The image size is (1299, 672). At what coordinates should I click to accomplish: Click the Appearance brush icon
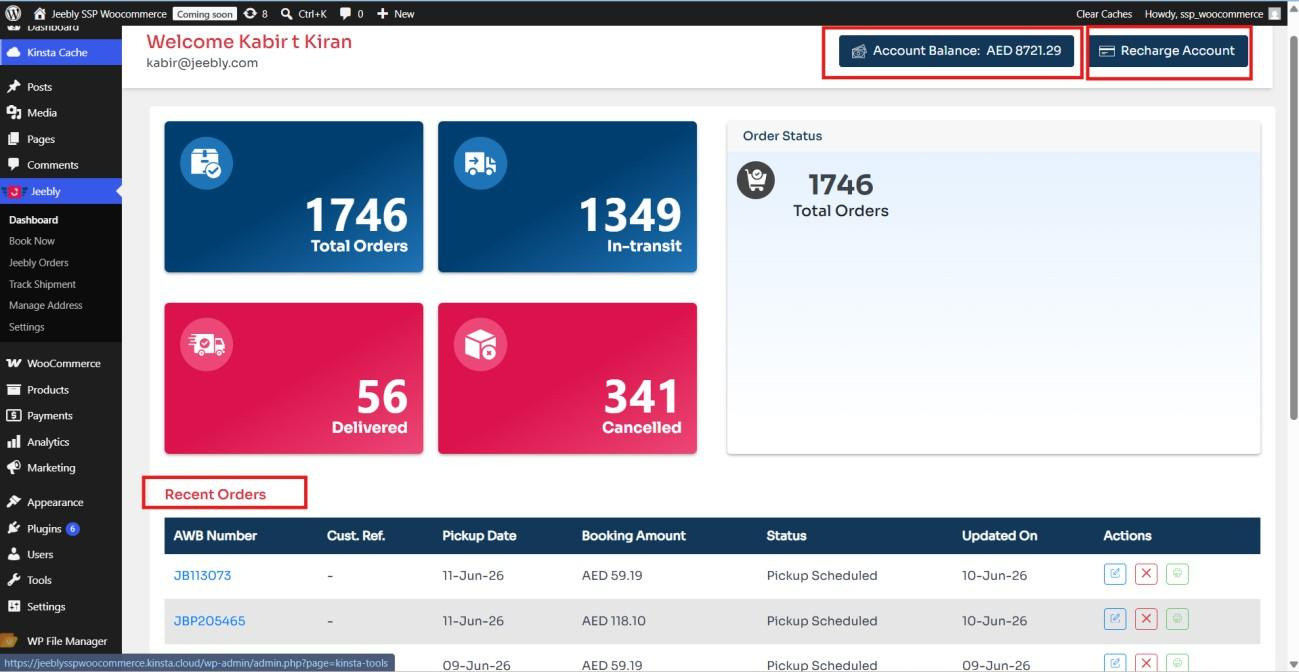click(x=14, y=502)
